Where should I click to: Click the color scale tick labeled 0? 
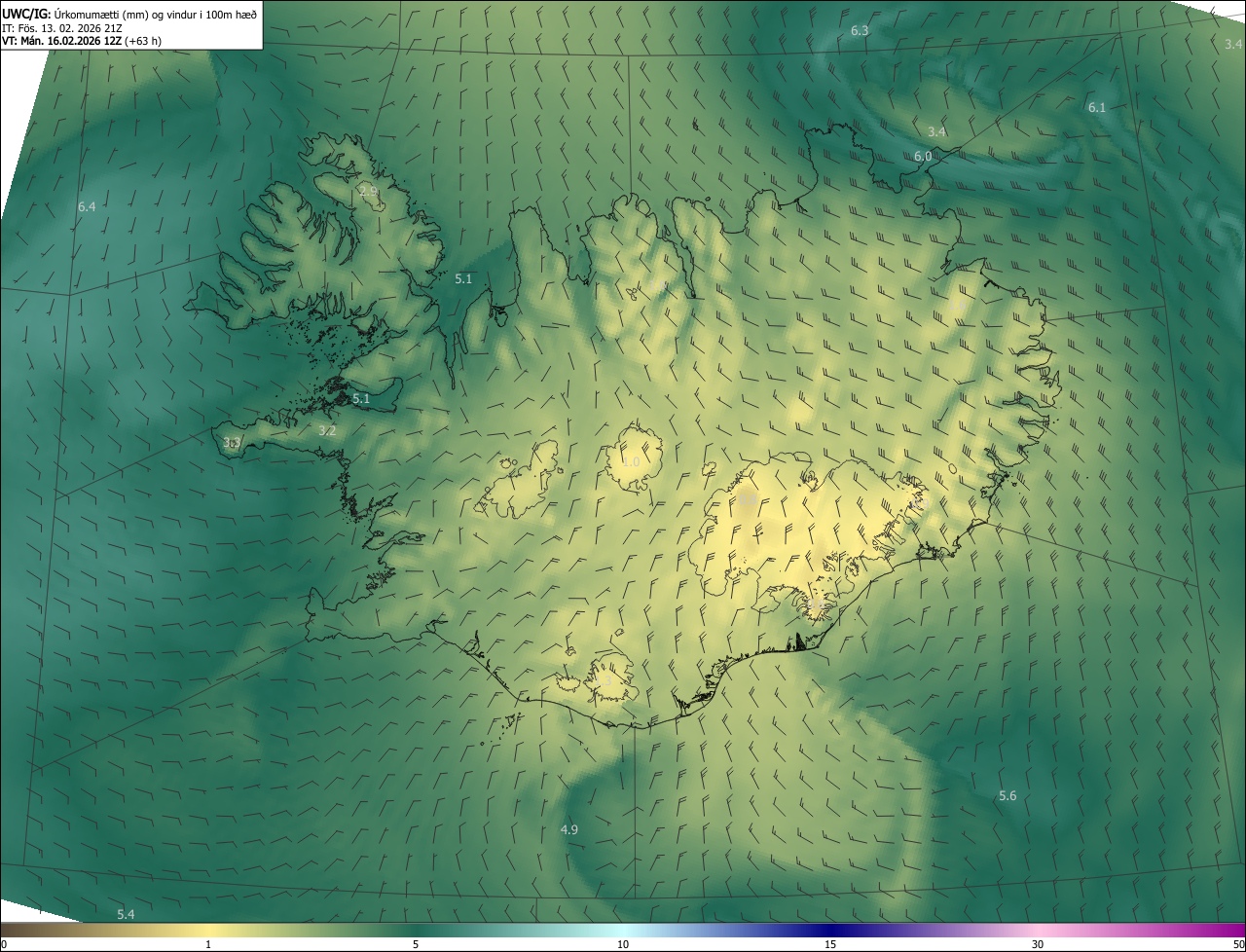tap(3, 944)
